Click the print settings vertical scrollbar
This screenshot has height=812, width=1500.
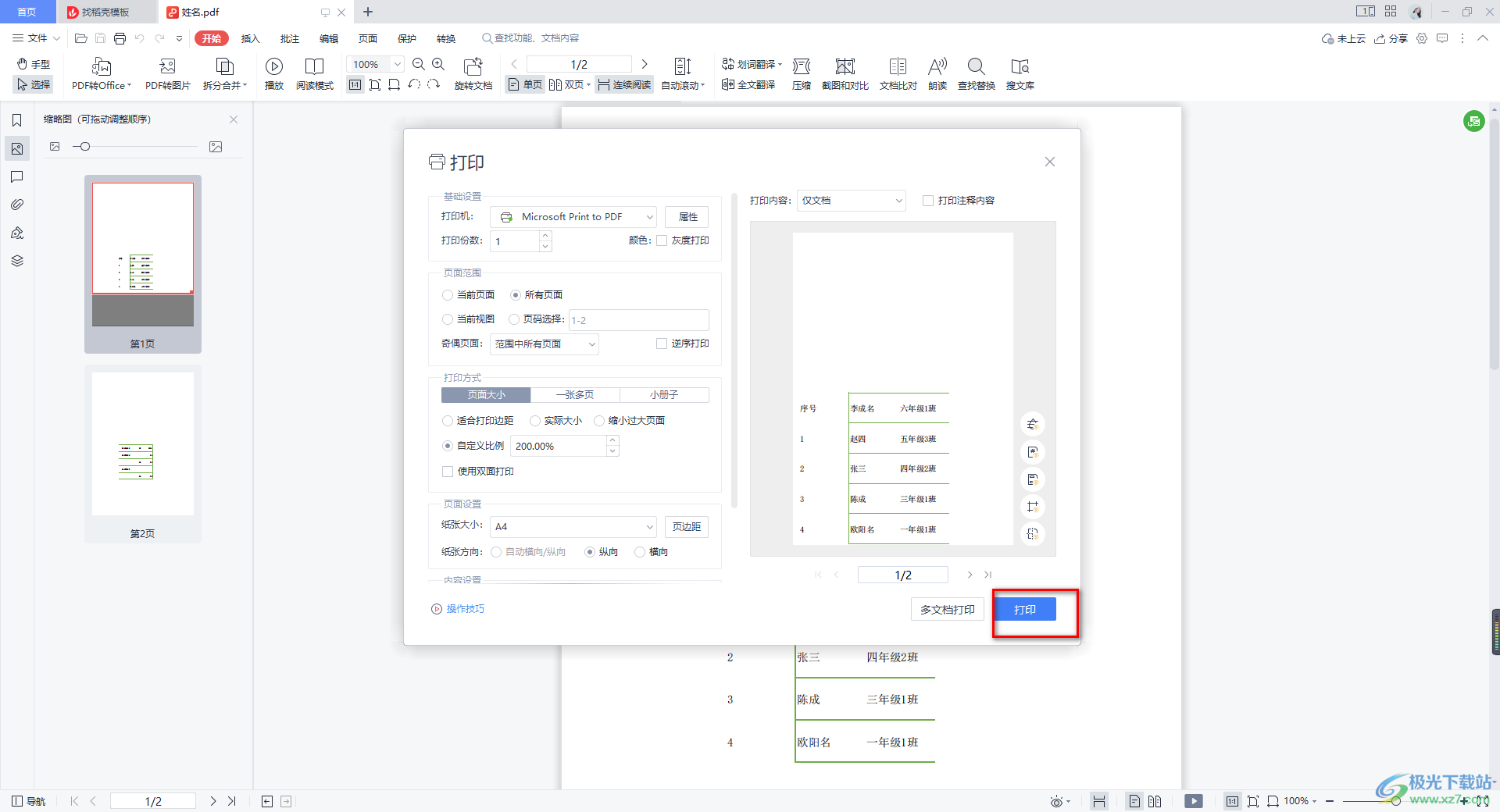point(734,351)
